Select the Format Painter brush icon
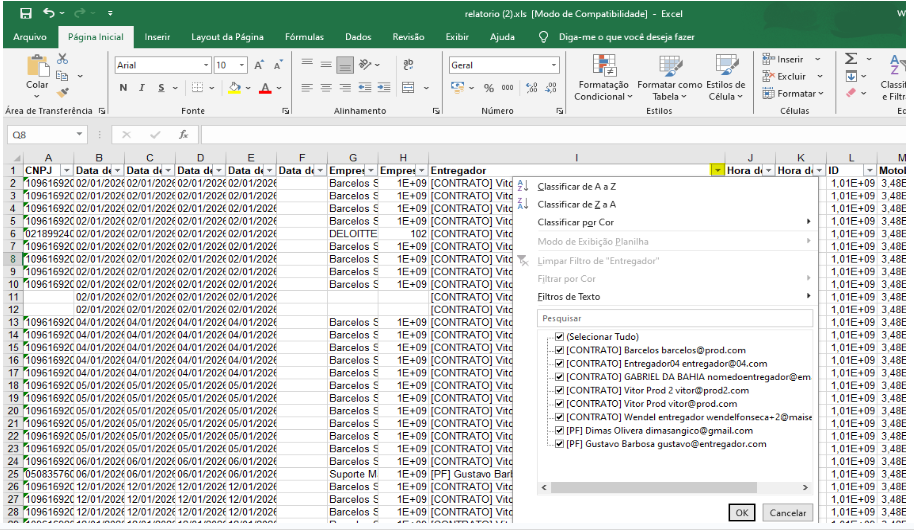 (x=62, y=92)
